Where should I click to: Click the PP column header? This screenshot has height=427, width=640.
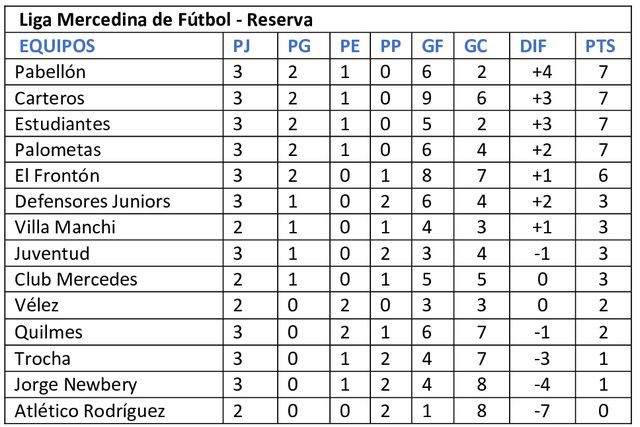point(390,45)
